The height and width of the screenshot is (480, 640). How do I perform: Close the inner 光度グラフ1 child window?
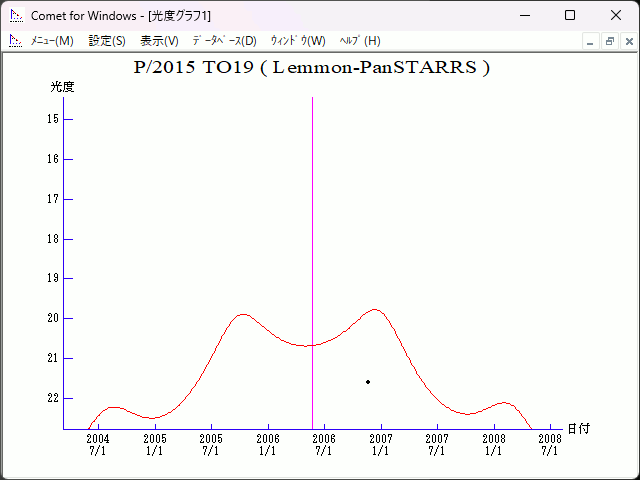pyautogui.click(x=627, y=41)
